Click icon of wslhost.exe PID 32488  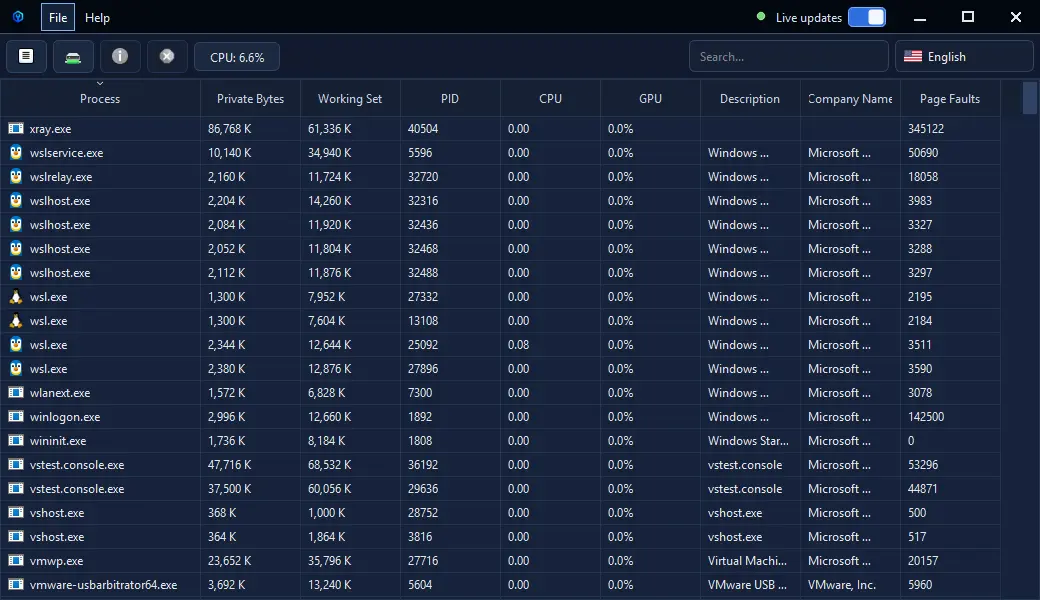click(x=16, y=272)
